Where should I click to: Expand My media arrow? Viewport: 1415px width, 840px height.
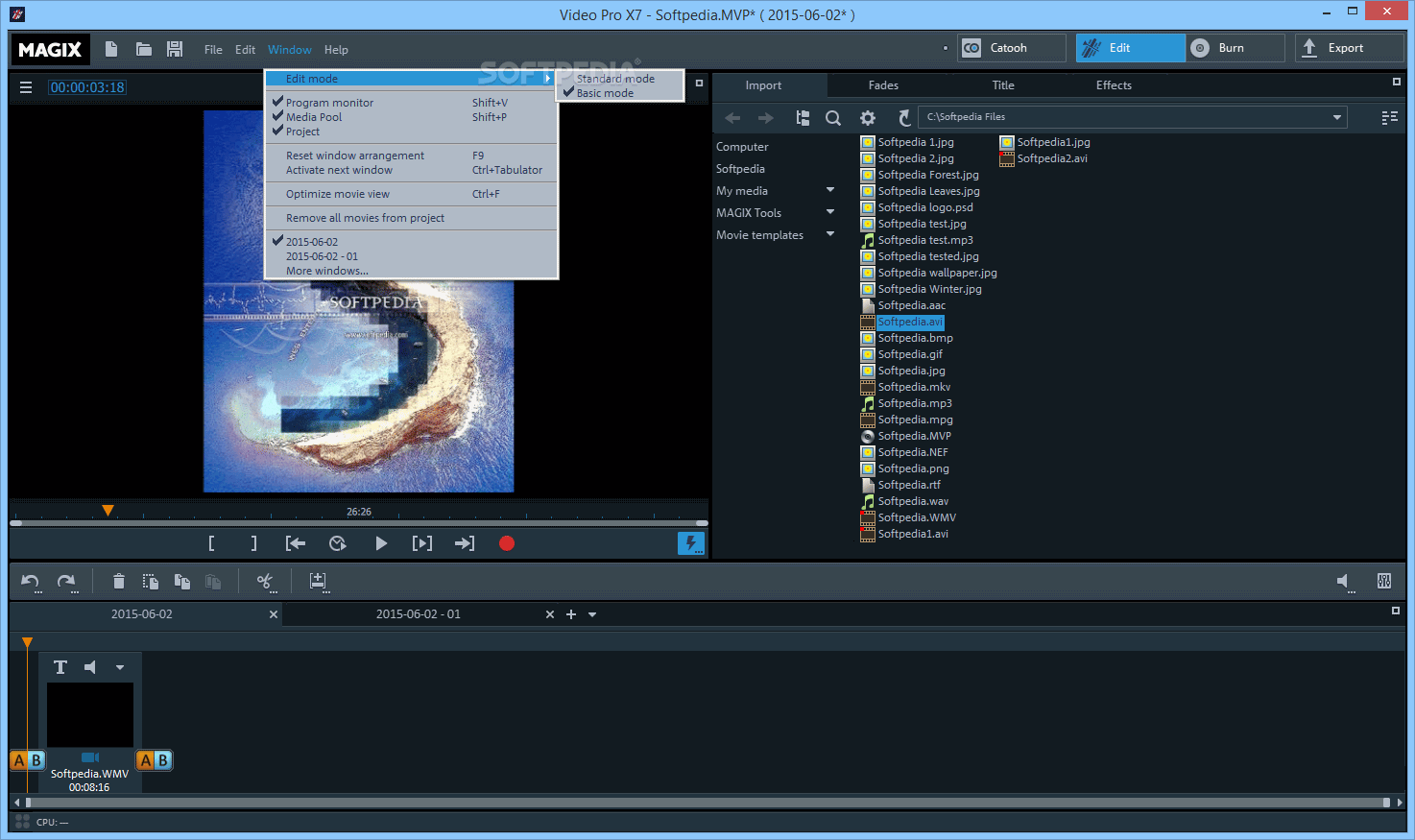830,190
